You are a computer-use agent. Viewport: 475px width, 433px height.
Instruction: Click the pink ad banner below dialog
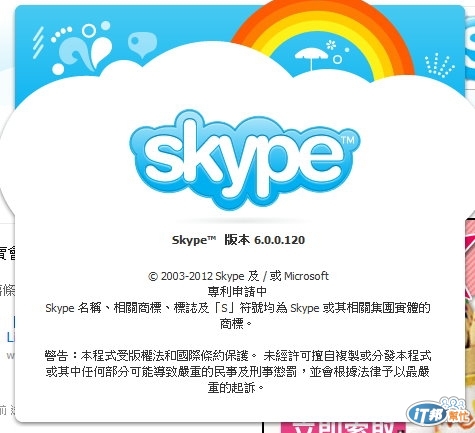pos(343,427)
